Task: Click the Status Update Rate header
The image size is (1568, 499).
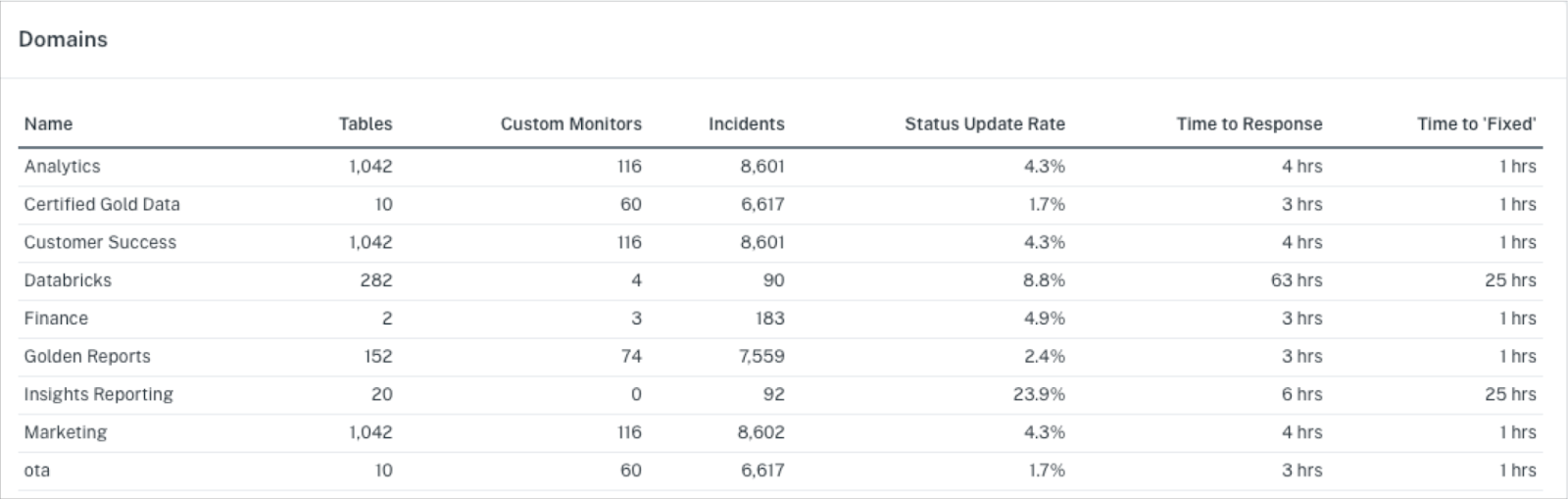Action: pos(984,125)
